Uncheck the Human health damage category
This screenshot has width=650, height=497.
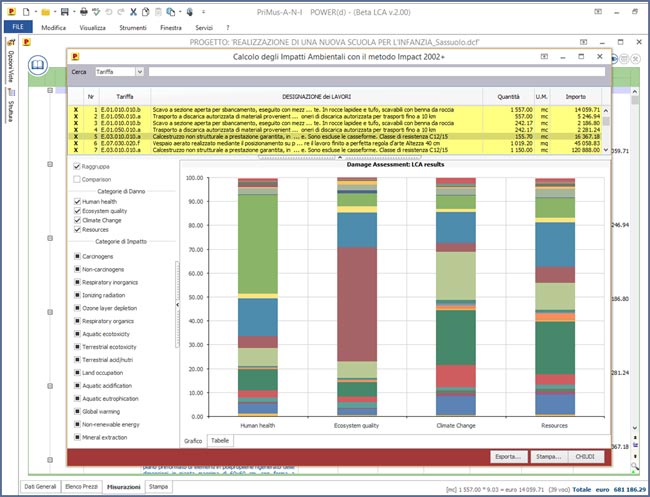click(77, 201)
